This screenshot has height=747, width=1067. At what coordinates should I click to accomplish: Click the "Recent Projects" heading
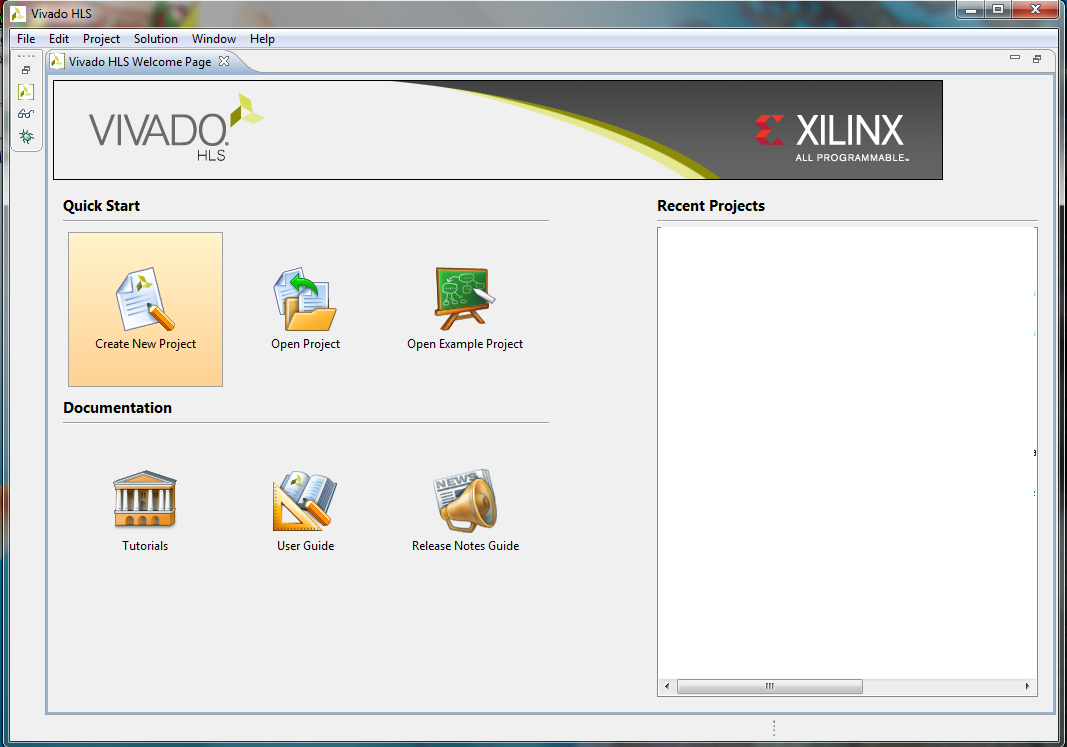(710, 205)
